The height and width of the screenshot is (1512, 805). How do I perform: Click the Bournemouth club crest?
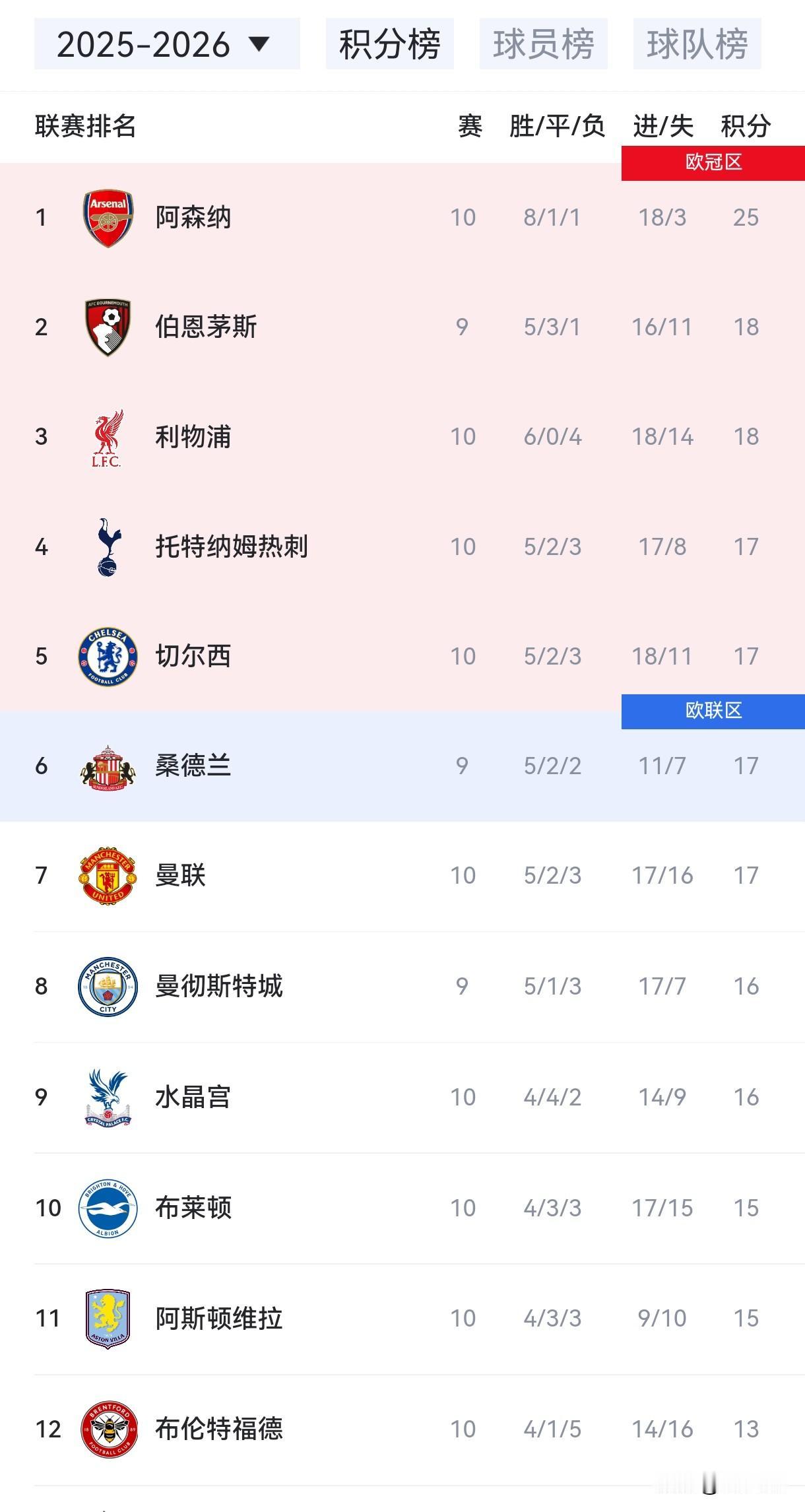click(x=108, y=327)
